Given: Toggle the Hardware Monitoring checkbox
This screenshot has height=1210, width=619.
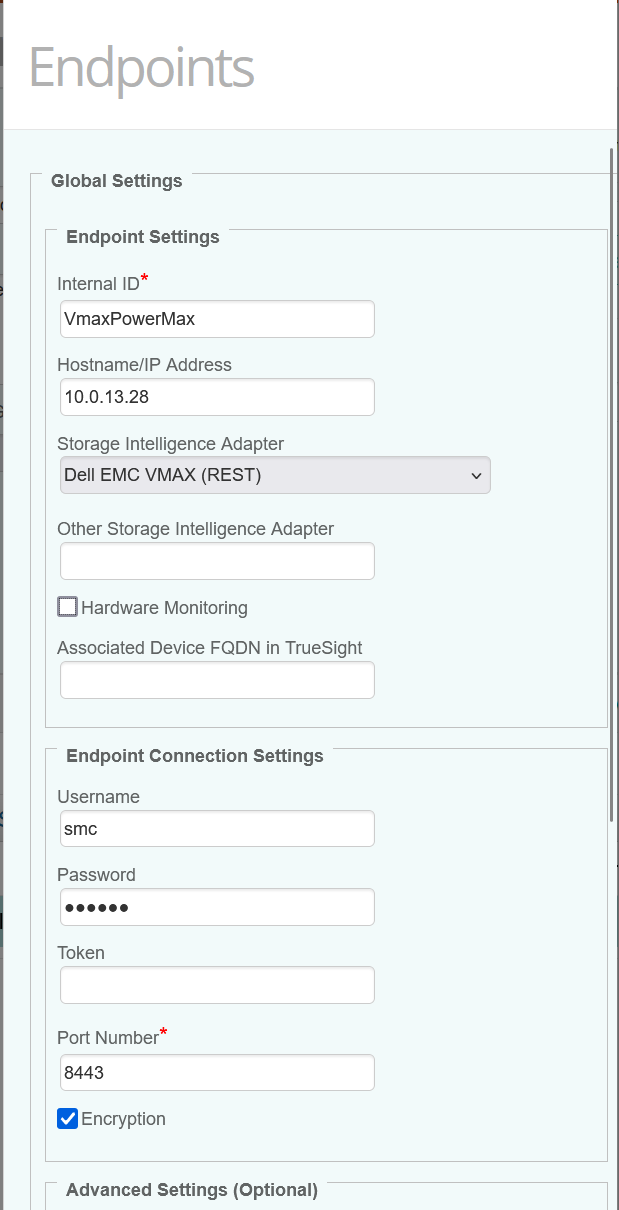Looking at the screenshot, I should pos(67,606).
